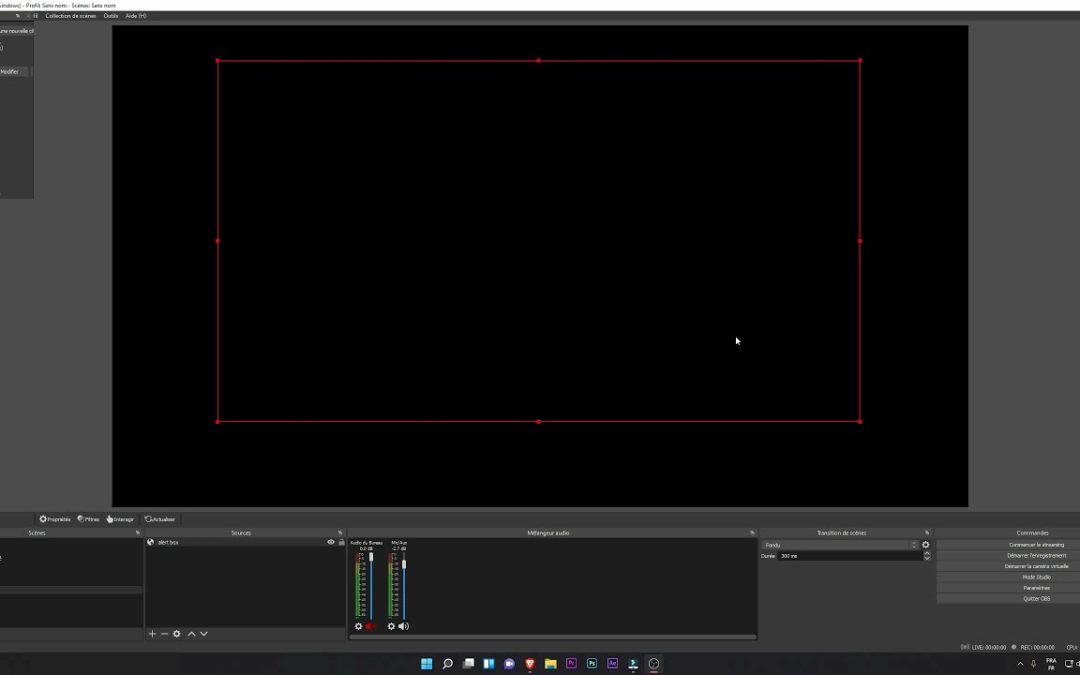Remove selected source using the minus icon
The height and width of the screenshot is (675, 1080).
pos(164,634)
